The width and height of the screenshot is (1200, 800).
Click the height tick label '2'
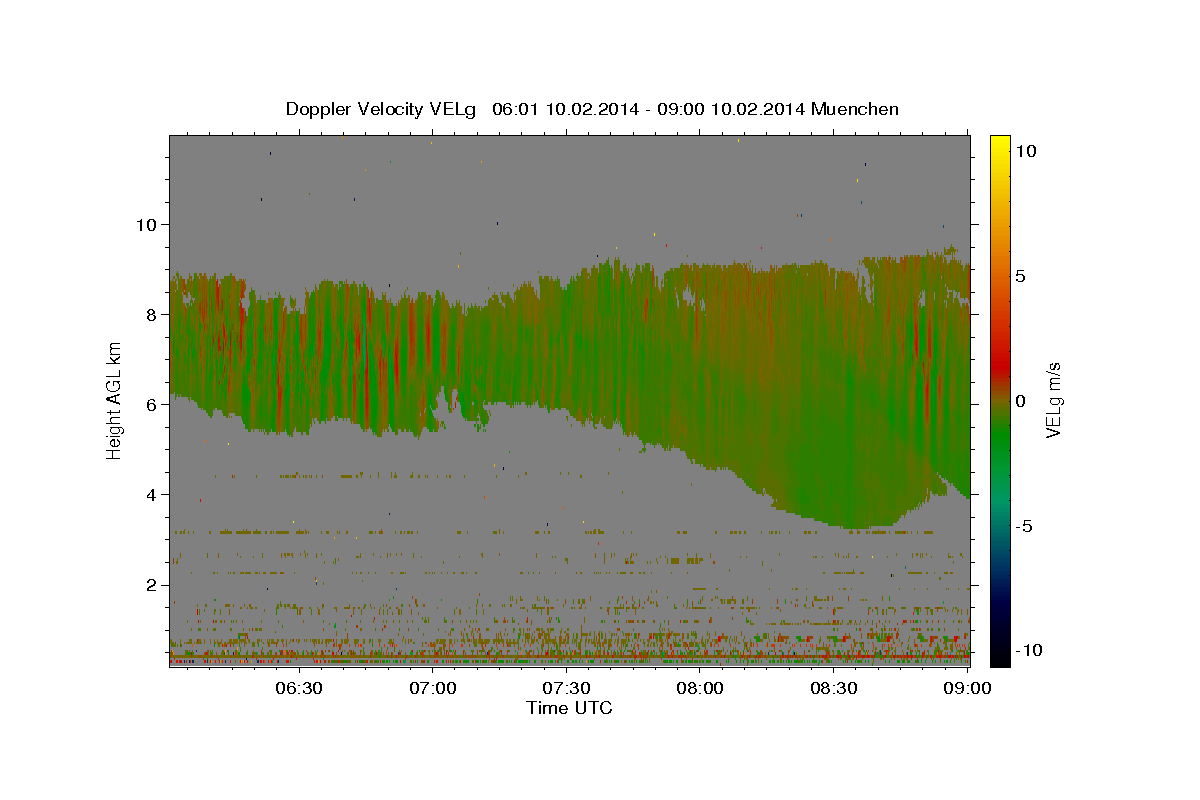[x=150, y=585]
